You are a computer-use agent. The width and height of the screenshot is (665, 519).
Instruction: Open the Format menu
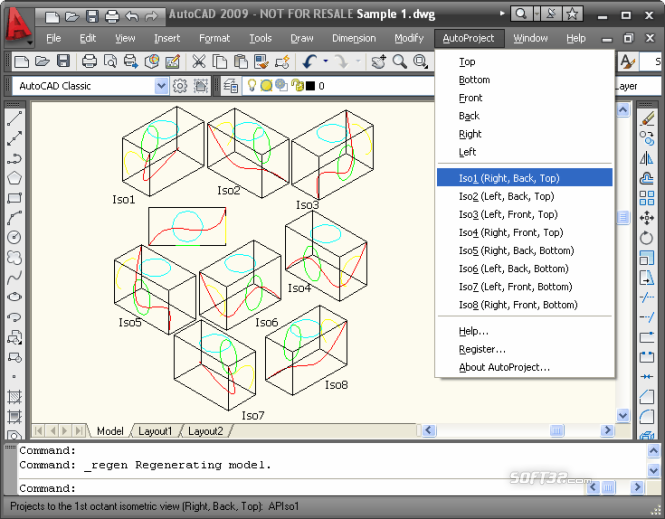(x=214, y=39)
